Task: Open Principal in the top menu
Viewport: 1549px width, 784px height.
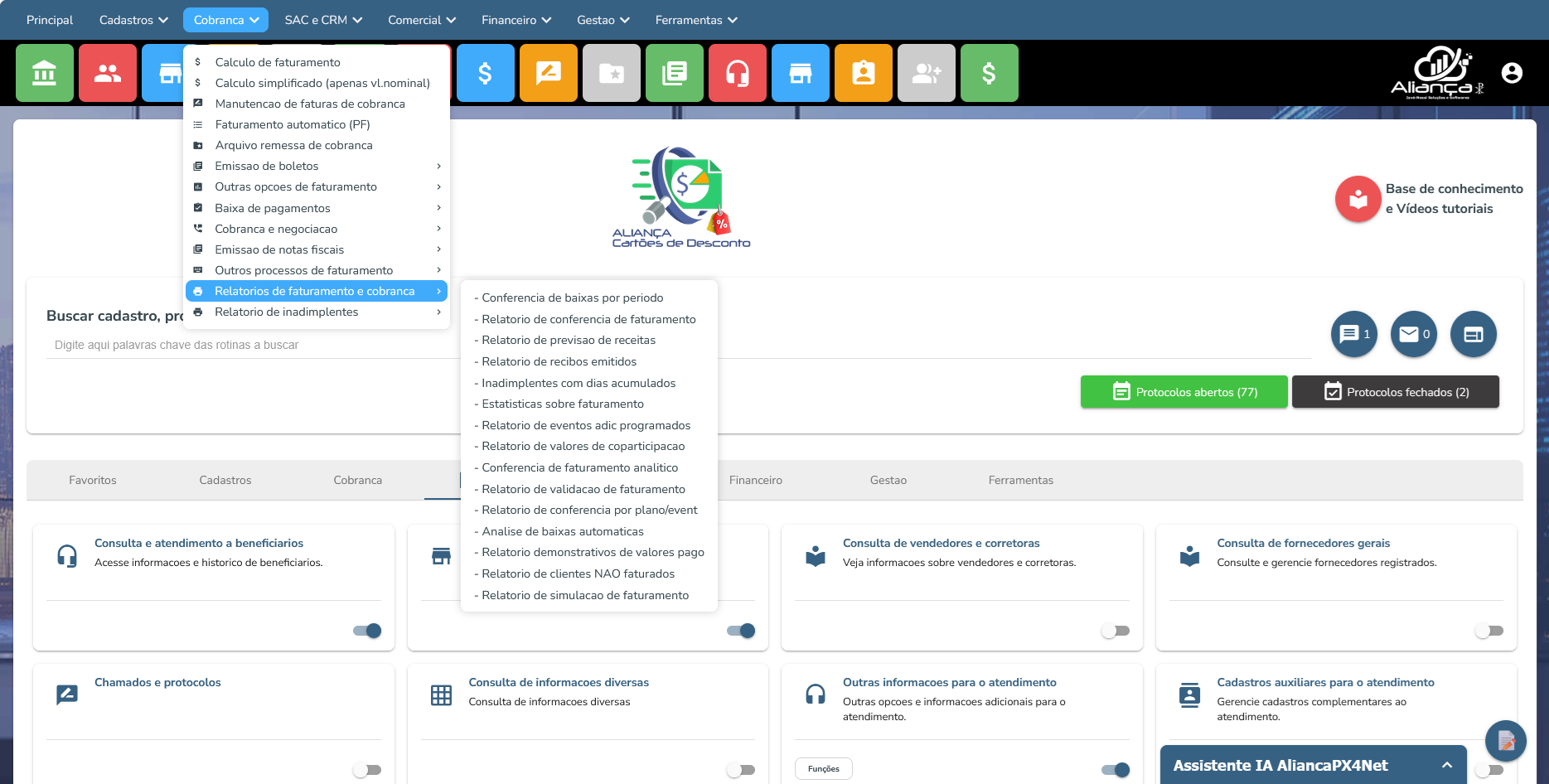Action: [x=50, y=20]
